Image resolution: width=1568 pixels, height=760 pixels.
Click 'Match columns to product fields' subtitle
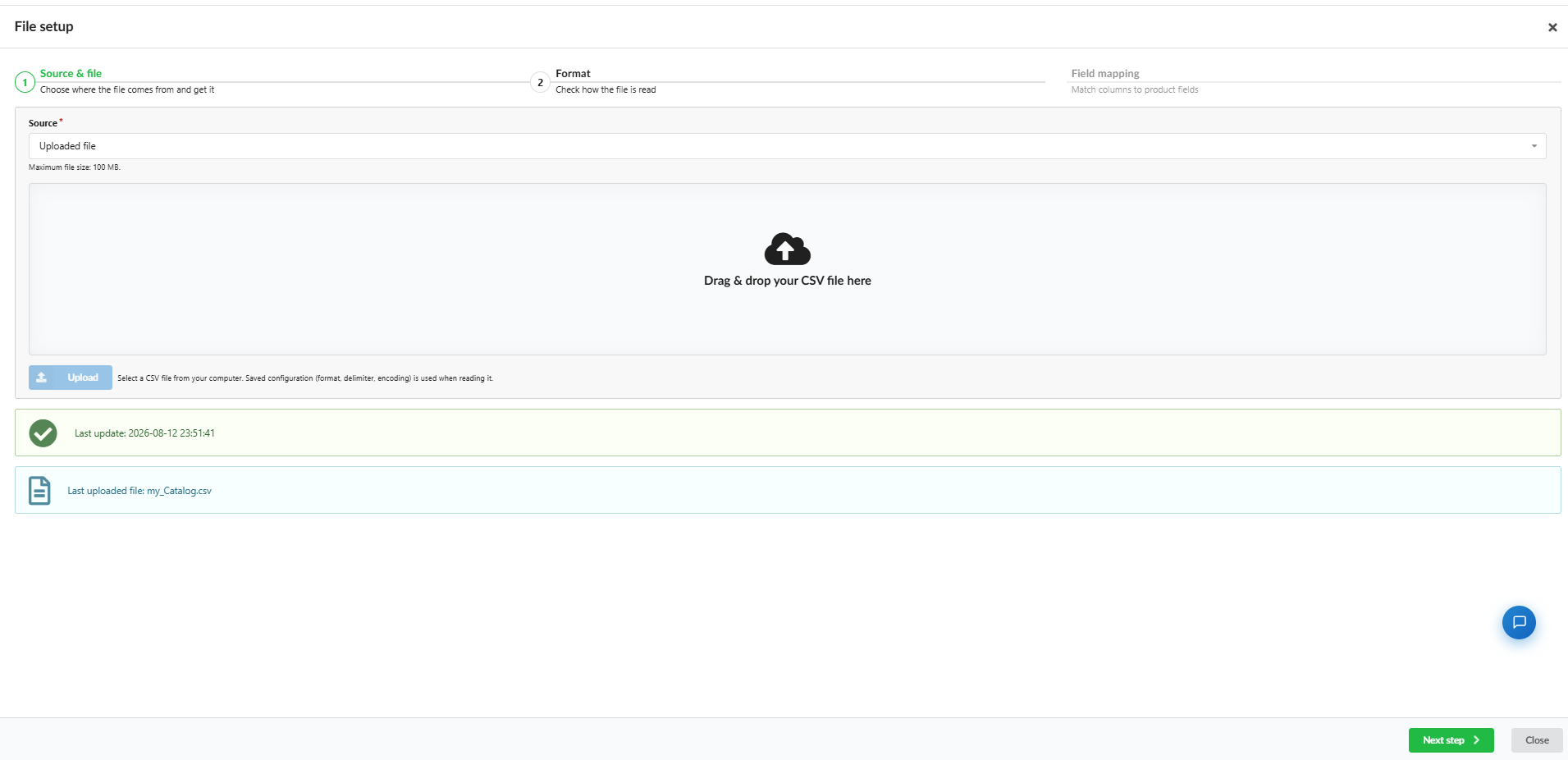point(1135,89)
